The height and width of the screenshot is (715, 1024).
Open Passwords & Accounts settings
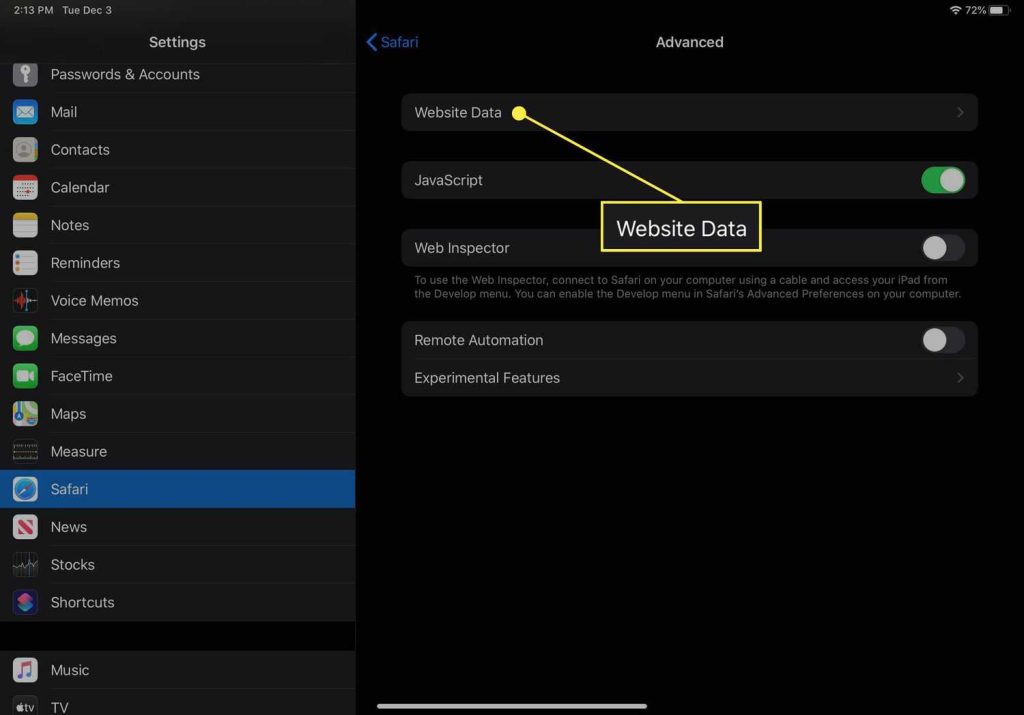(125, 75)
